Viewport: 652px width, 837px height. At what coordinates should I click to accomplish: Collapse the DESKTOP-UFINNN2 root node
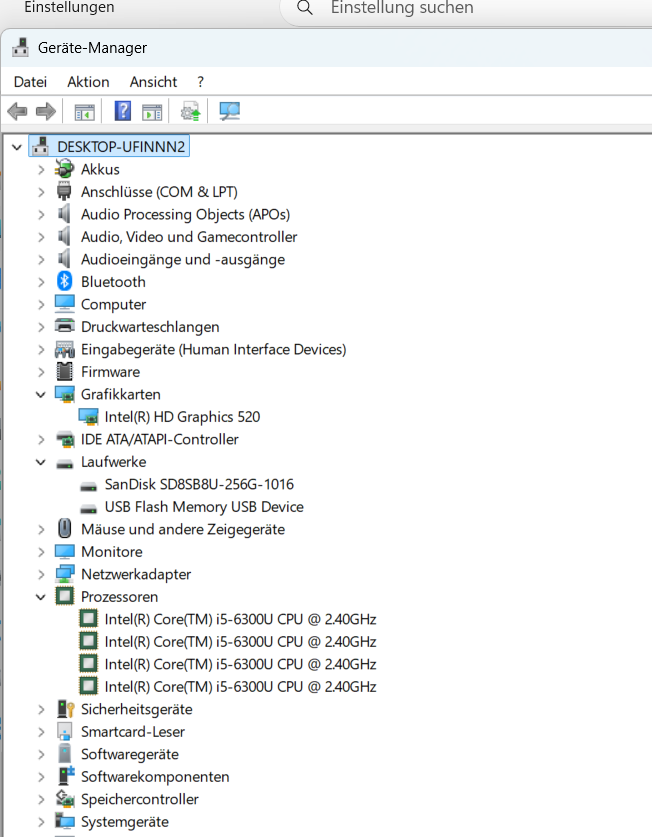point(17,147)
